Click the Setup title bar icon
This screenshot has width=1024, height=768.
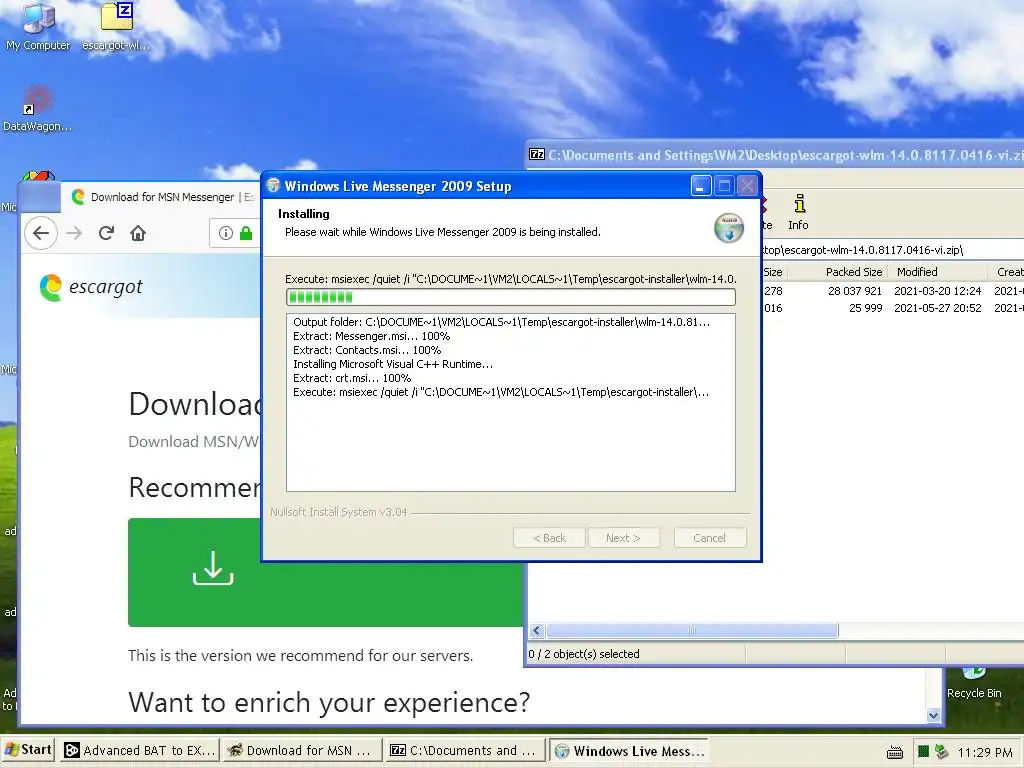(274, 186)
